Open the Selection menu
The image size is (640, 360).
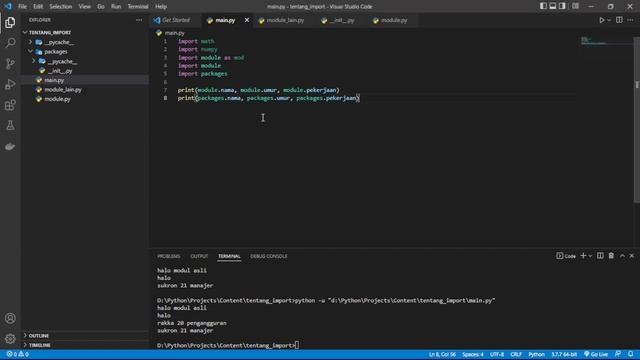[60, 7]
